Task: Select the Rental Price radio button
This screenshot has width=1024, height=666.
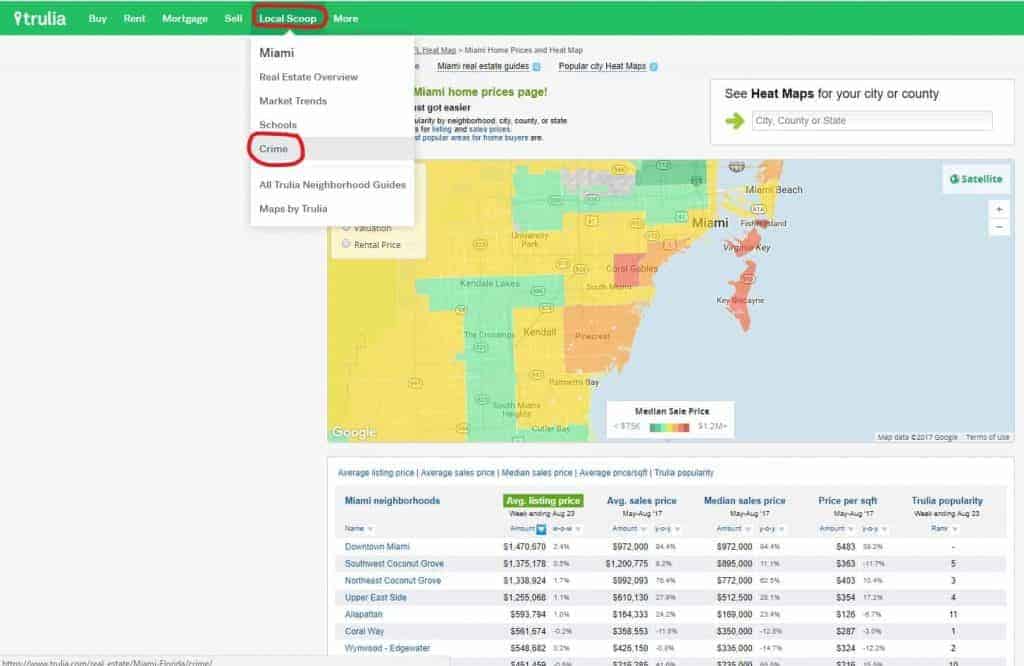Action: tap(347, 243)
